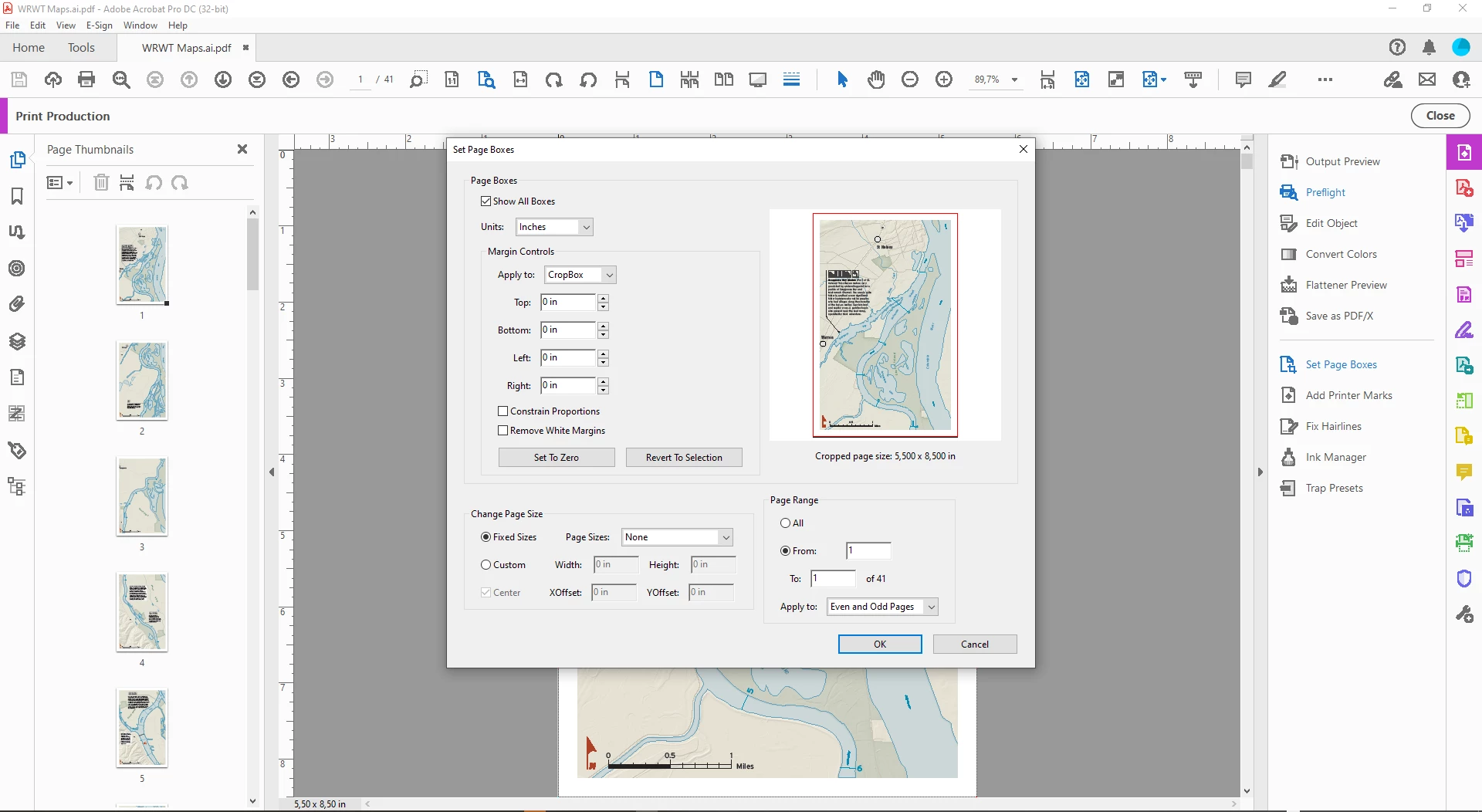Expand the Page Sizes dropdown
Screen dimensions: 1482x812
click(677, 537)
